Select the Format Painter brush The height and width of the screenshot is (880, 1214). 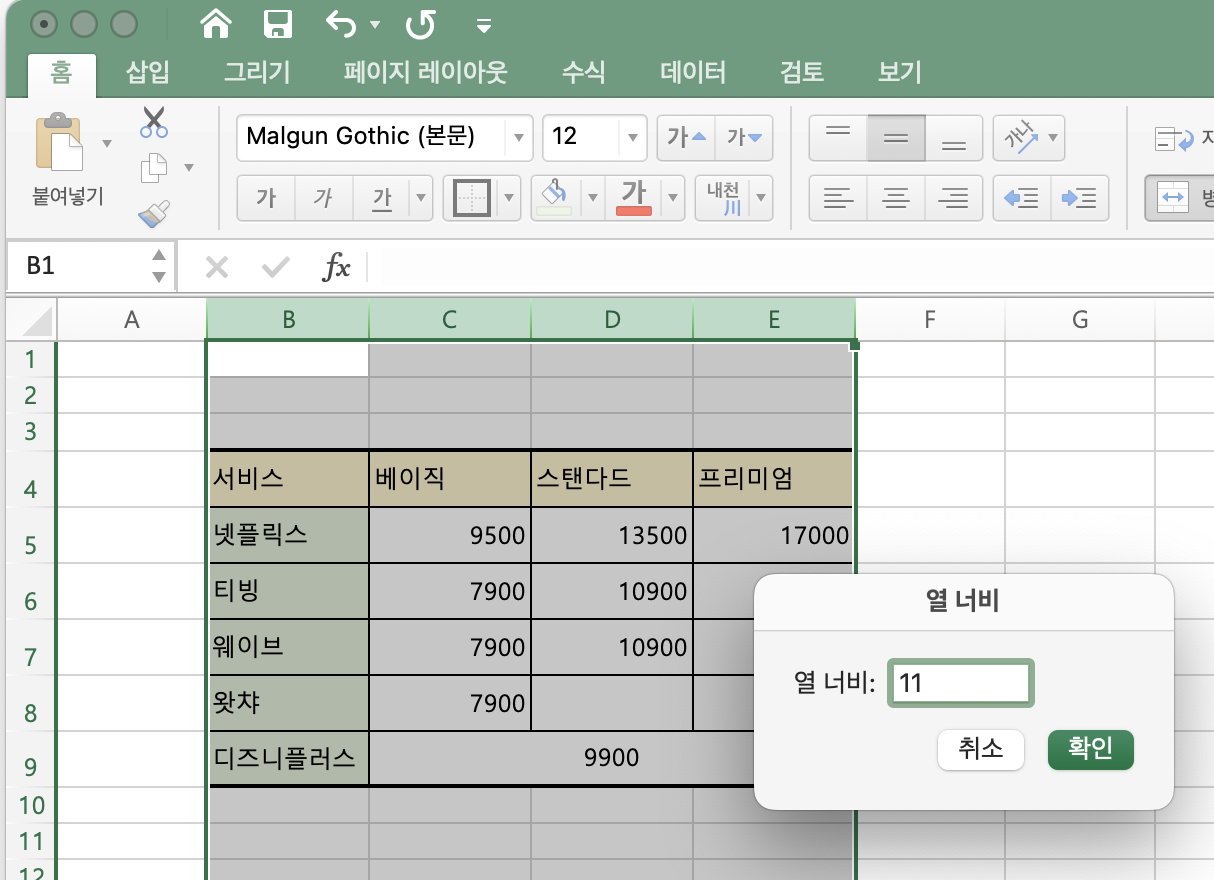pyautogui.click(x=153, y=213)
